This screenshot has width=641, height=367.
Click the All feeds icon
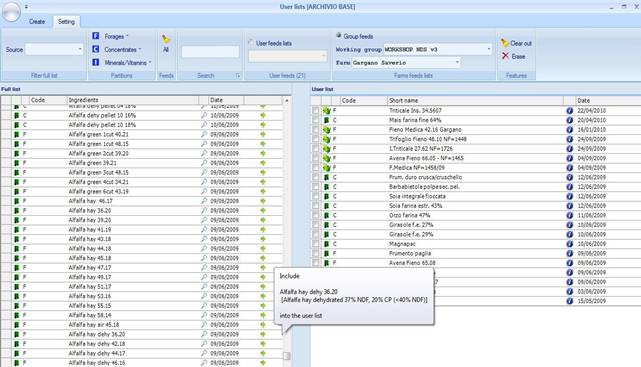point(166,39)
